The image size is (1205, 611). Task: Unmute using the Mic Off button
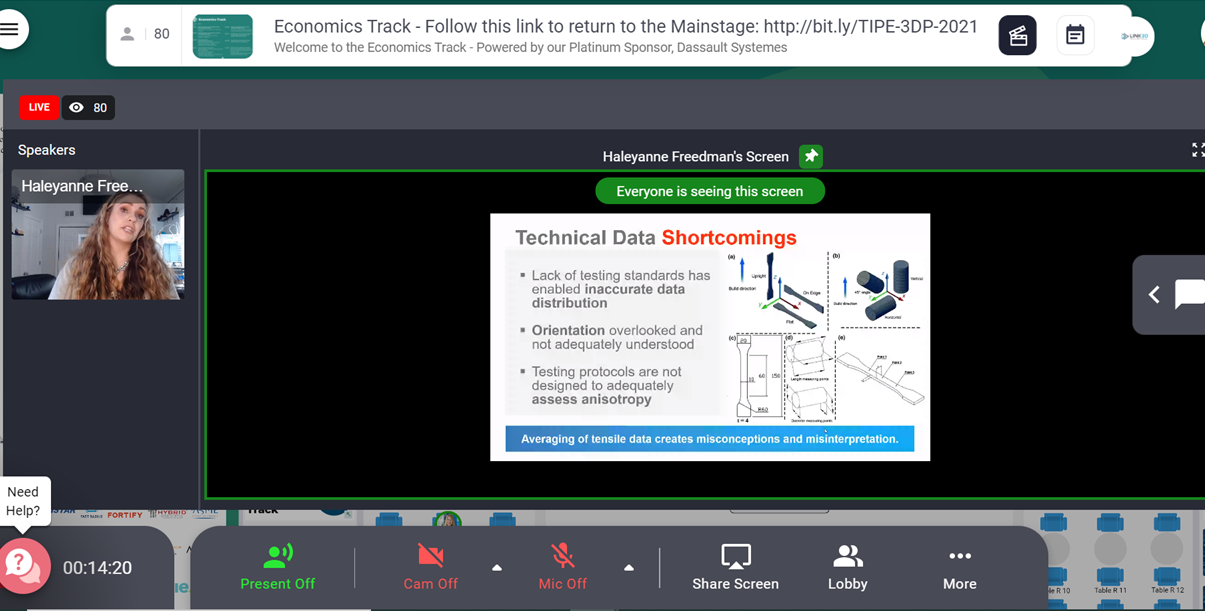(x=562, y=567)
